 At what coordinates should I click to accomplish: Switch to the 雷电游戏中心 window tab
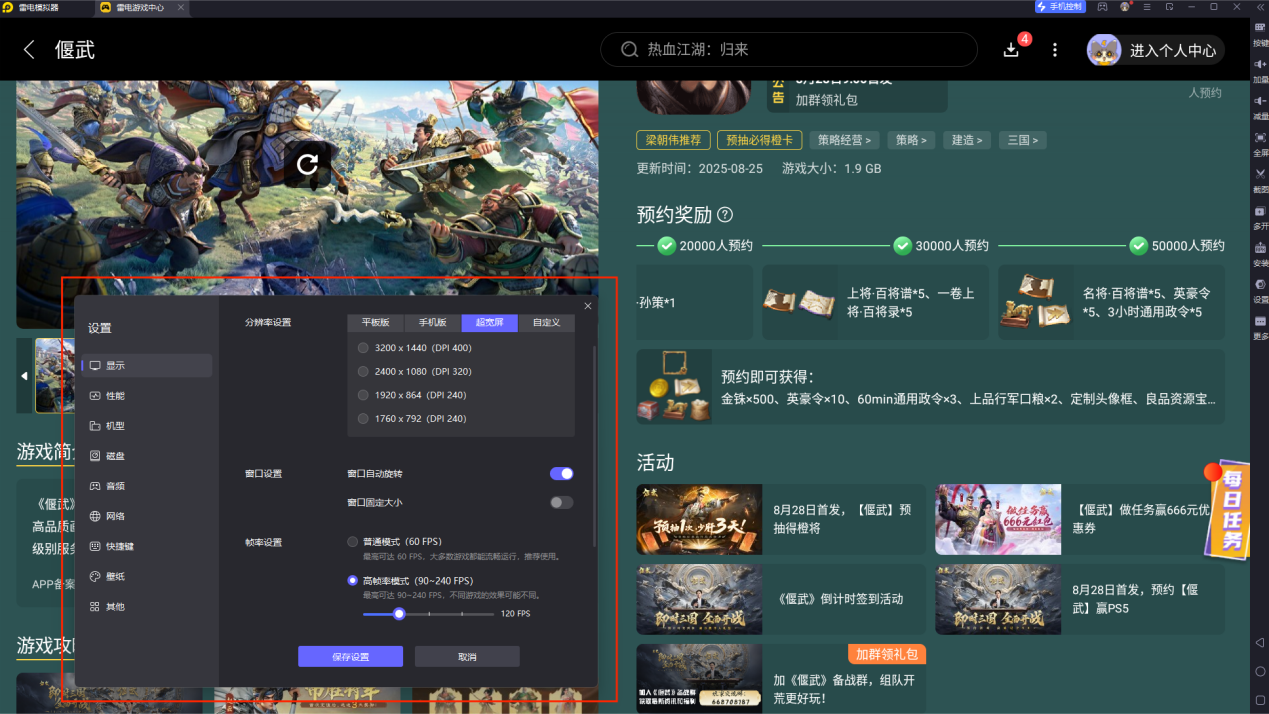point(140,7)
